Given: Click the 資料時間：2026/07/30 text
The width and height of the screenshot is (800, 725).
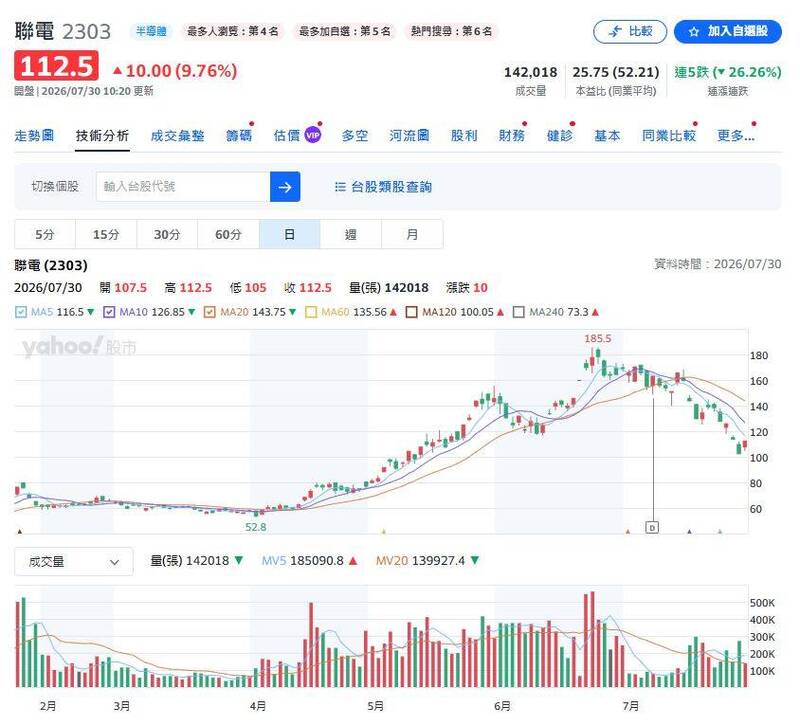Looking at the screenshot, I should coord(717,264).
